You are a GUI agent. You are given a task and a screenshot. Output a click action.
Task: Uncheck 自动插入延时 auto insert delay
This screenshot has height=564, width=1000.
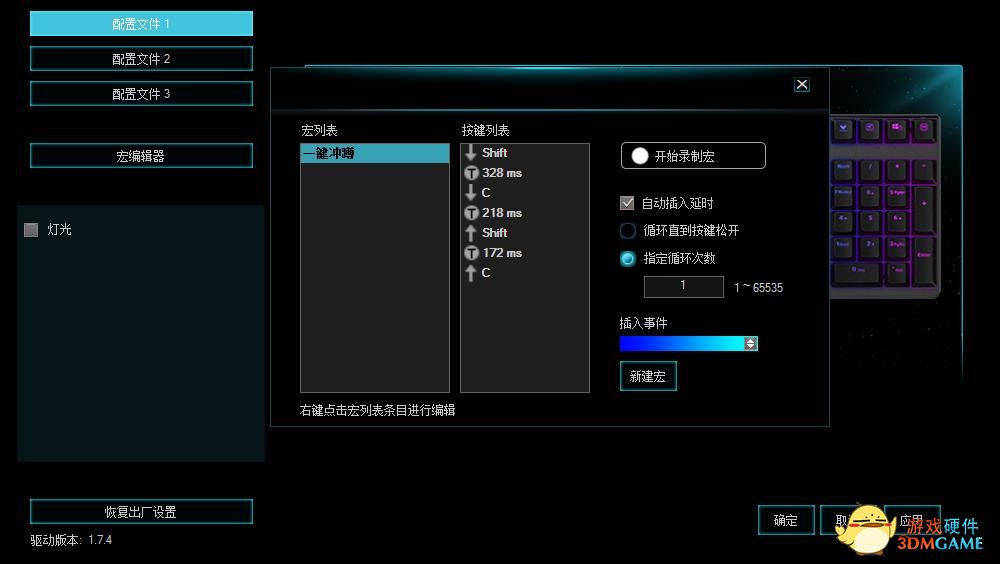click(627, 203)
